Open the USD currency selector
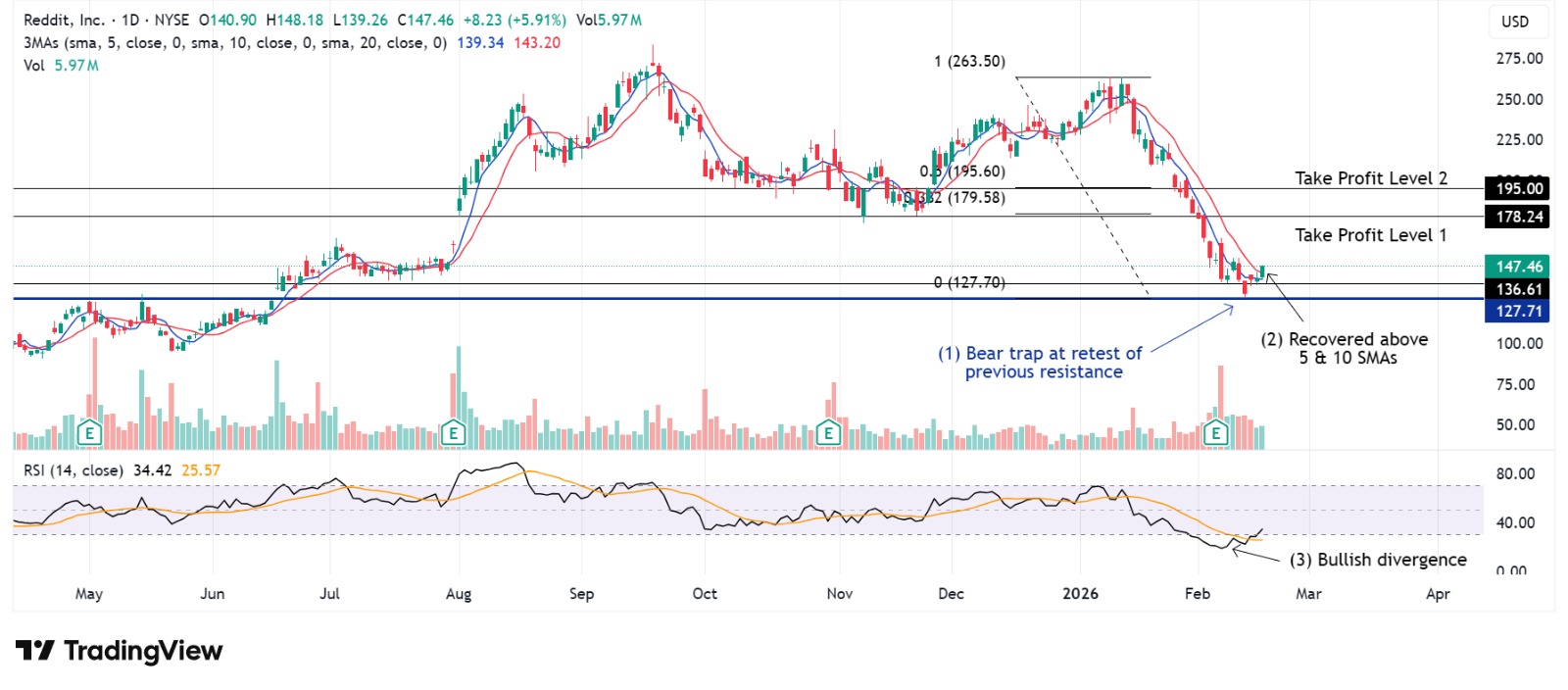Image resolution: width=1568 pixels, height=690 pixels. [1515, 22]
